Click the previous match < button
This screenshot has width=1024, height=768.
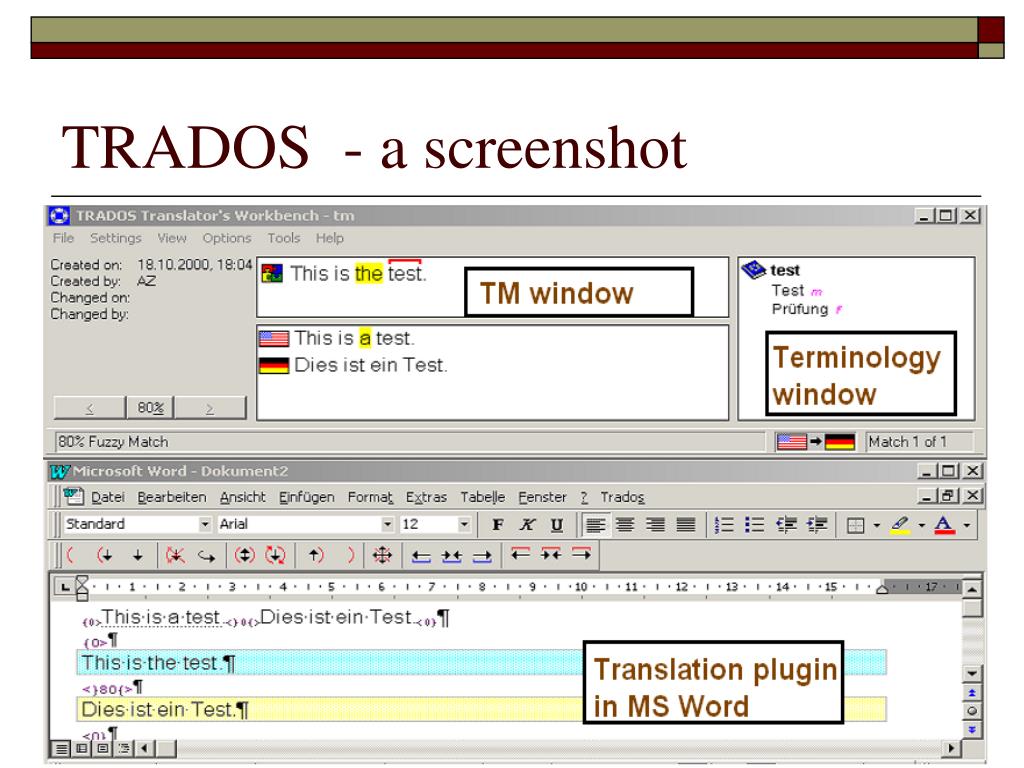[89, 408]
